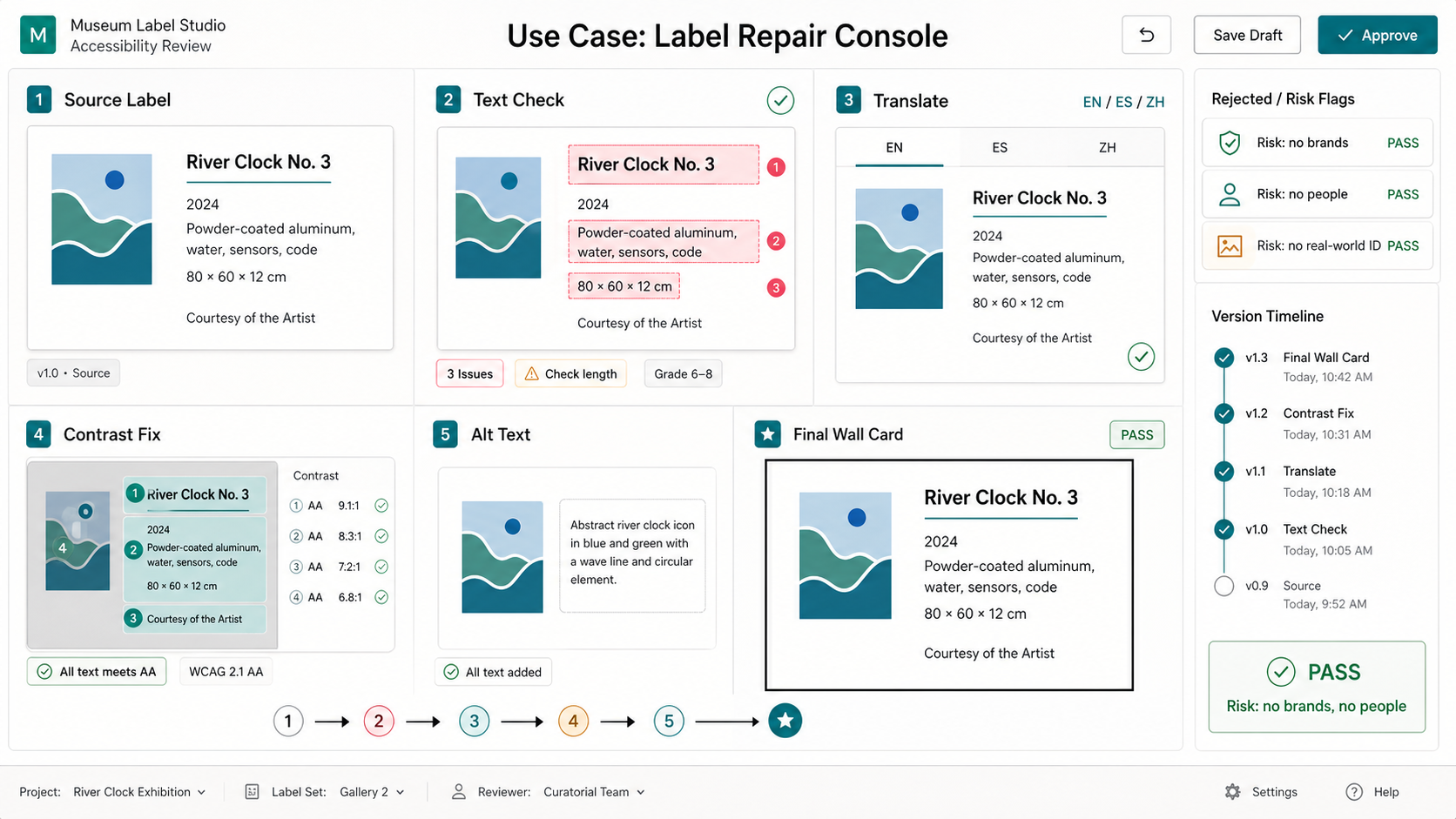
Task: Click the image icon for real-world ID risk
Action: 1229,246
